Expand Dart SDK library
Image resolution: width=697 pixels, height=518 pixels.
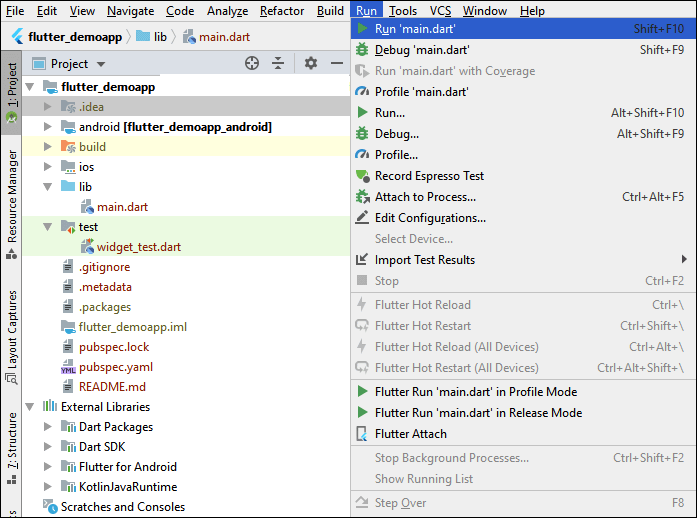click(48, 446)
